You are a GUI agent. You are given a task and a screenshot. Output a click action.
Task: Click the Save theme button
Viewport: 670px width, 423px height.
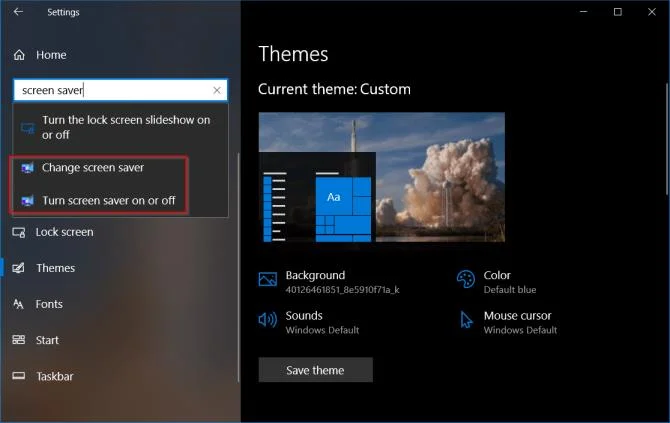click(x=315, y=370)
